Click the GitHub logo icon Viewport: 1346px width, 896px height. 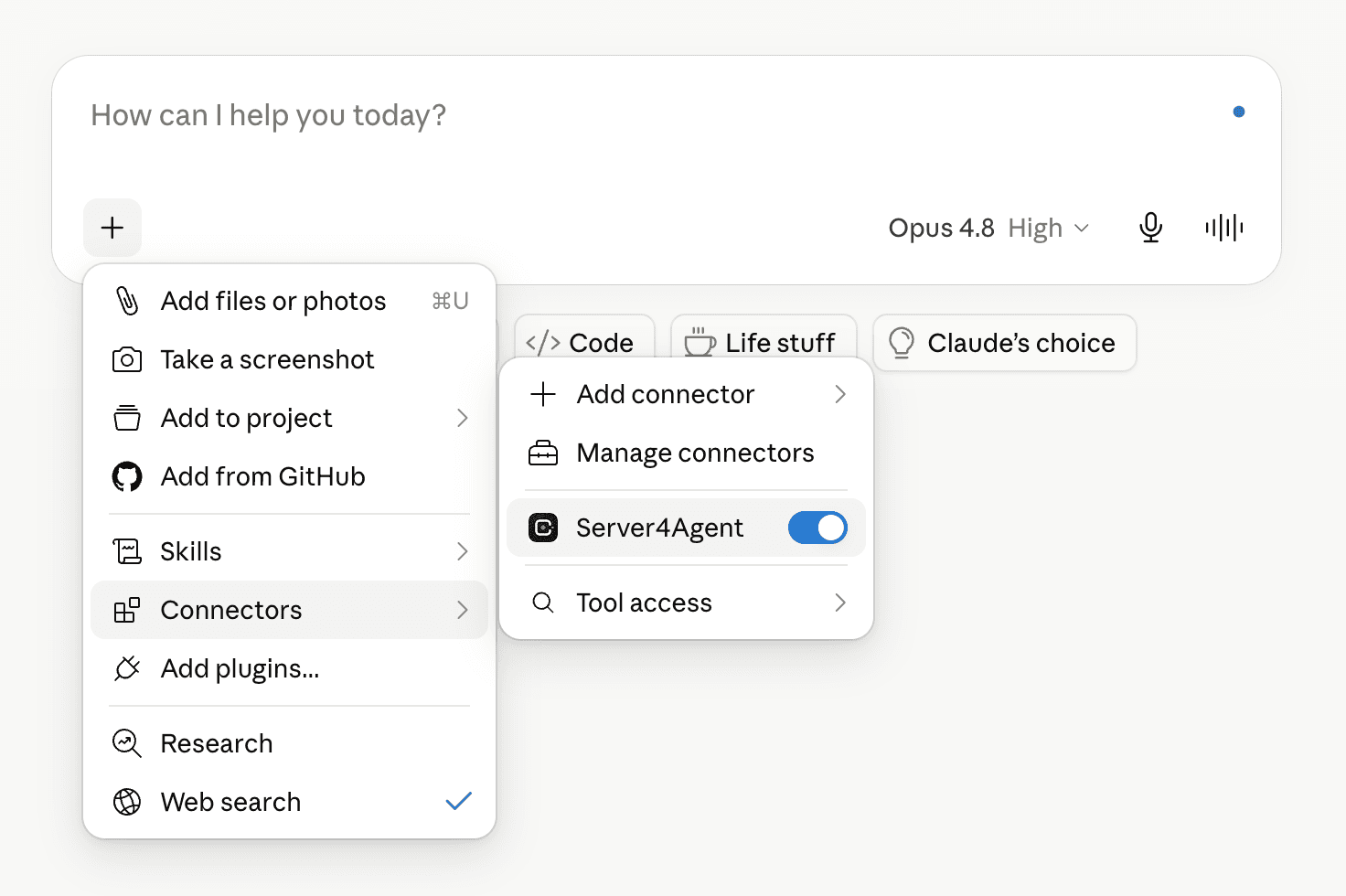tap(127, 476)
